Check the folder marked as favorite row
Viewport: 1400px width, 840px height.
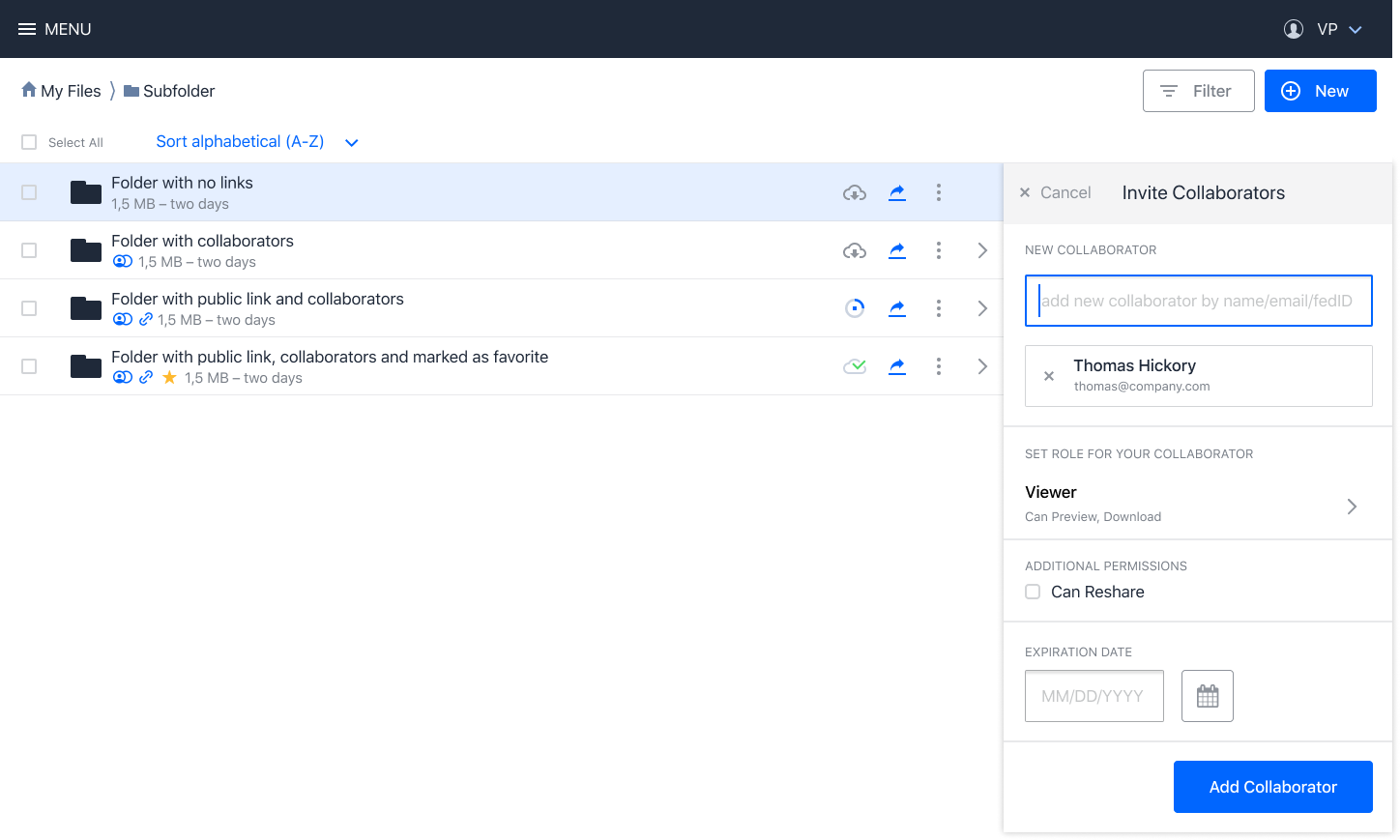click(29, 366)
